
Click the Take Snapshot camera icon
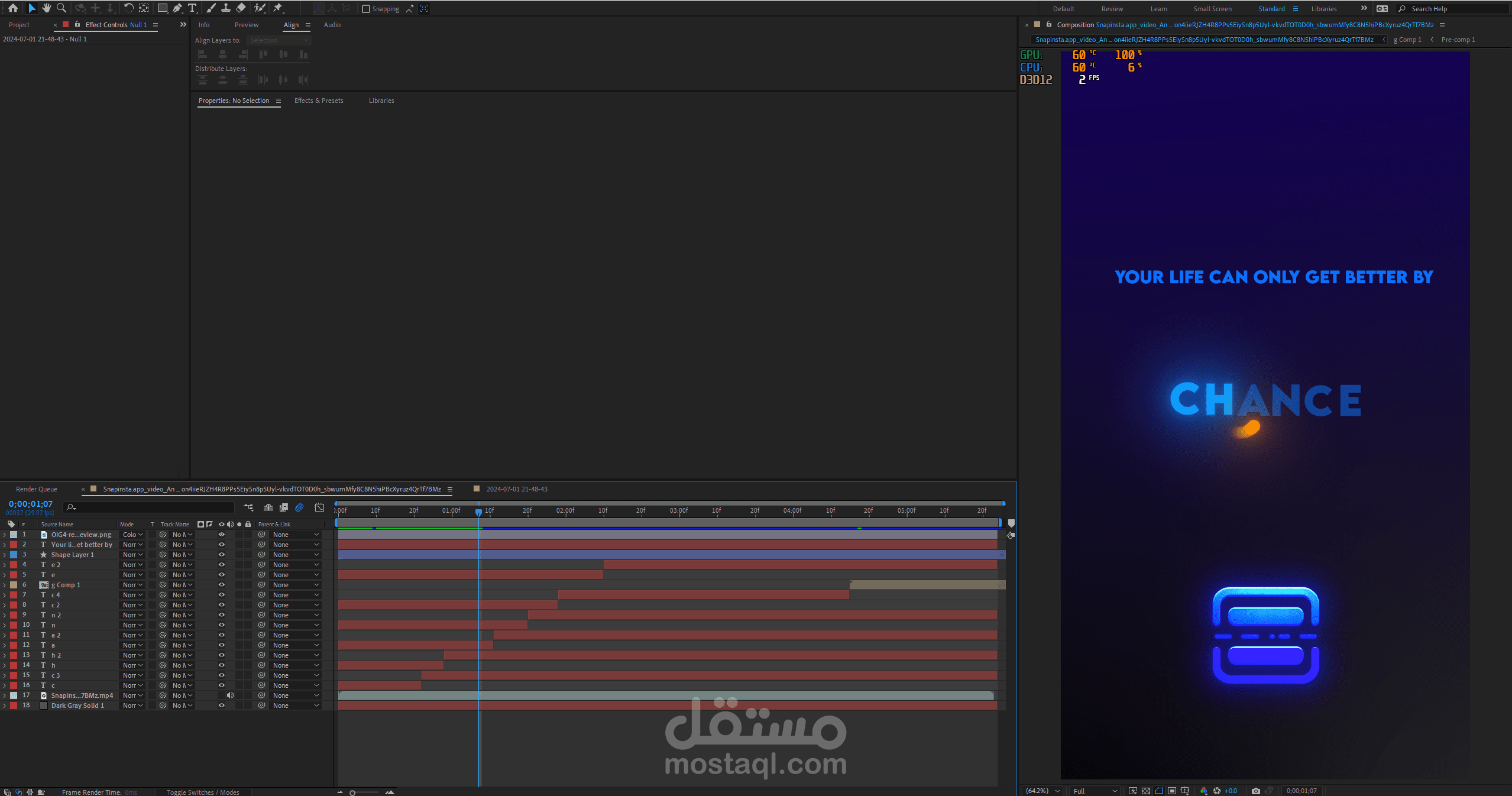1255,791
